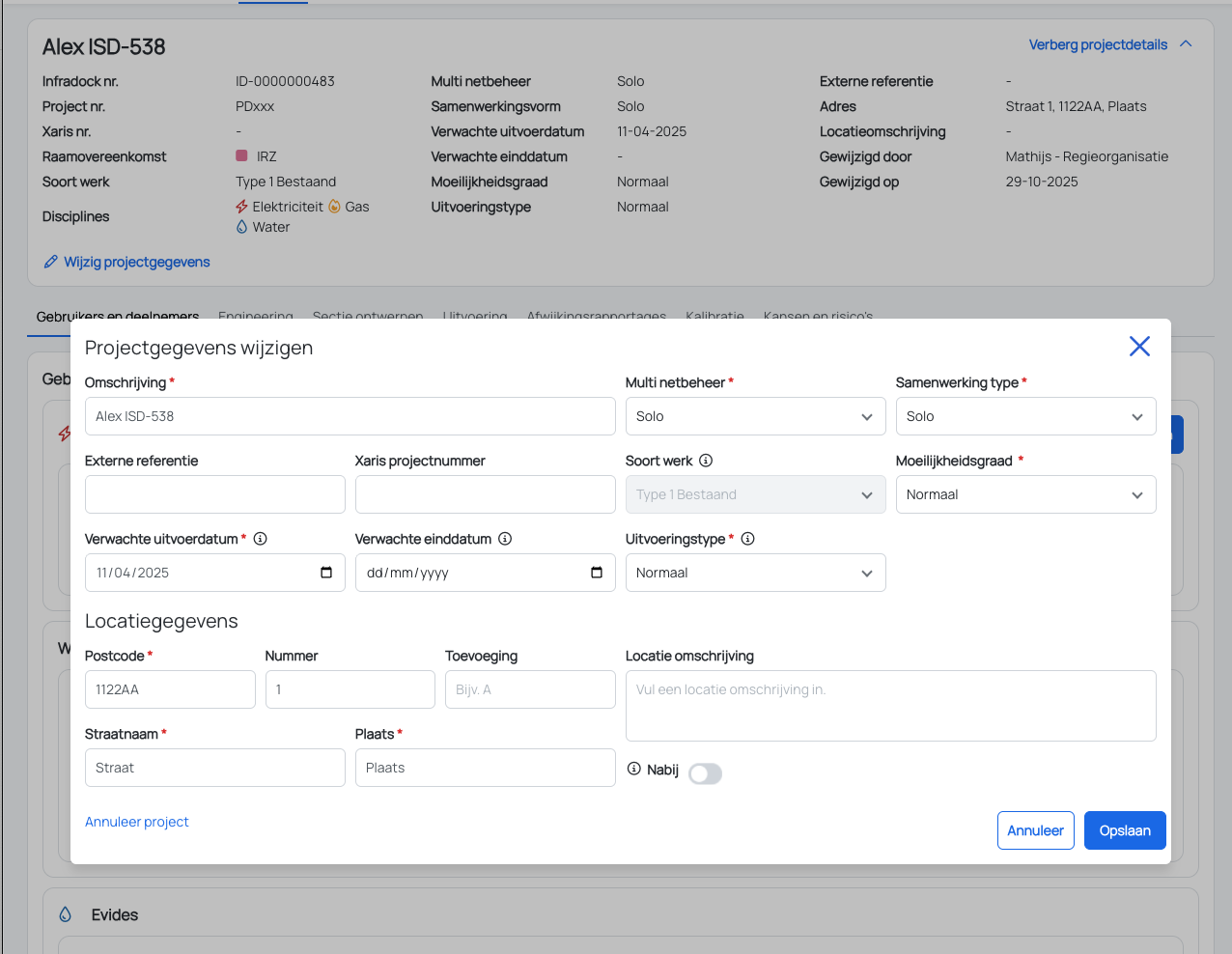
Task: Click the Annuleer project link
Action: coord(137,822)
